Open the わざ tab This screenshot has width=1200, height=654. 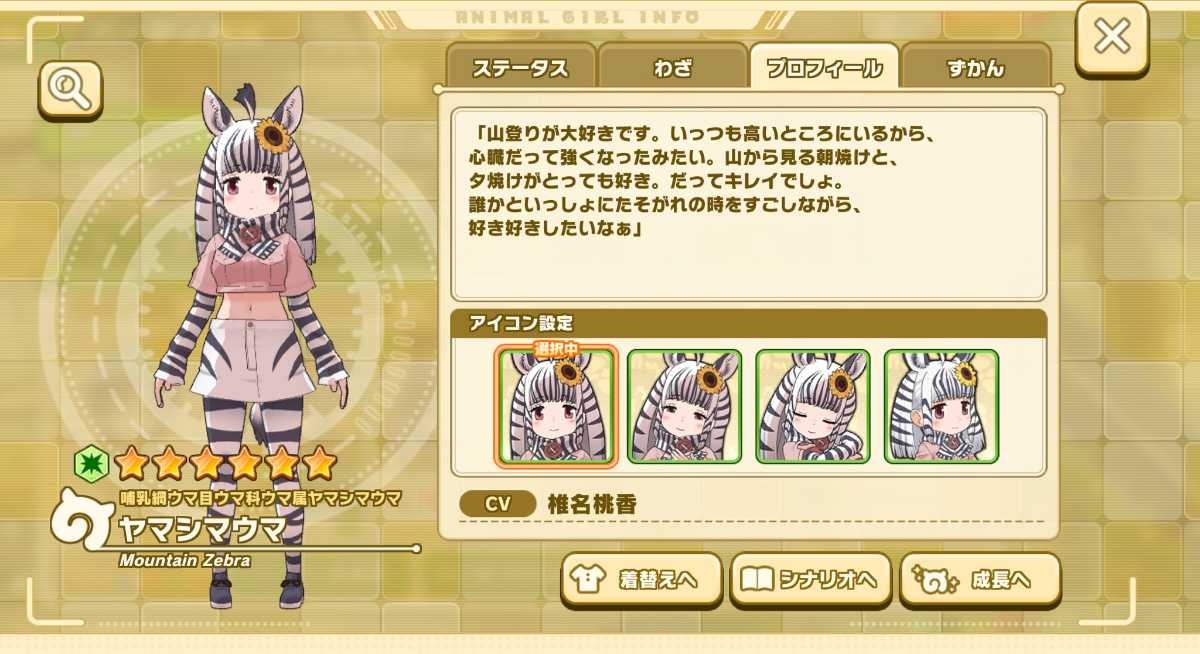[672, 67]
